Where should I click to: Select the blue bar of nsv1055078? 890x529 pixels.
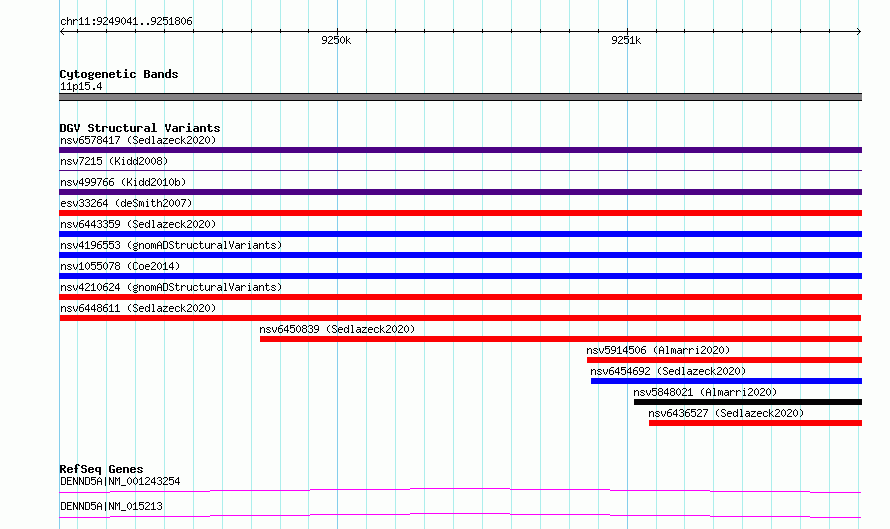pos(460,276)
